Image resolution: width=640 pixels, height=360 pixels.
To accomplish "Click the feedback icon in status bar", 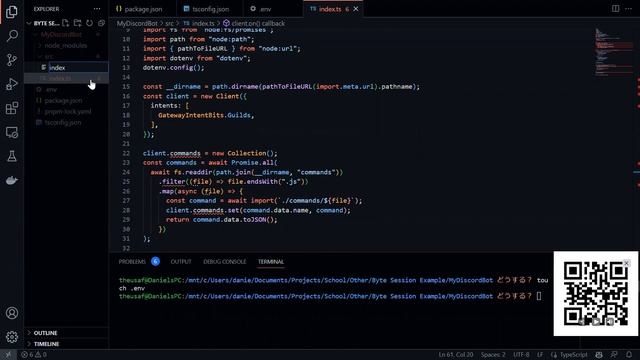I will click(614, 355).
